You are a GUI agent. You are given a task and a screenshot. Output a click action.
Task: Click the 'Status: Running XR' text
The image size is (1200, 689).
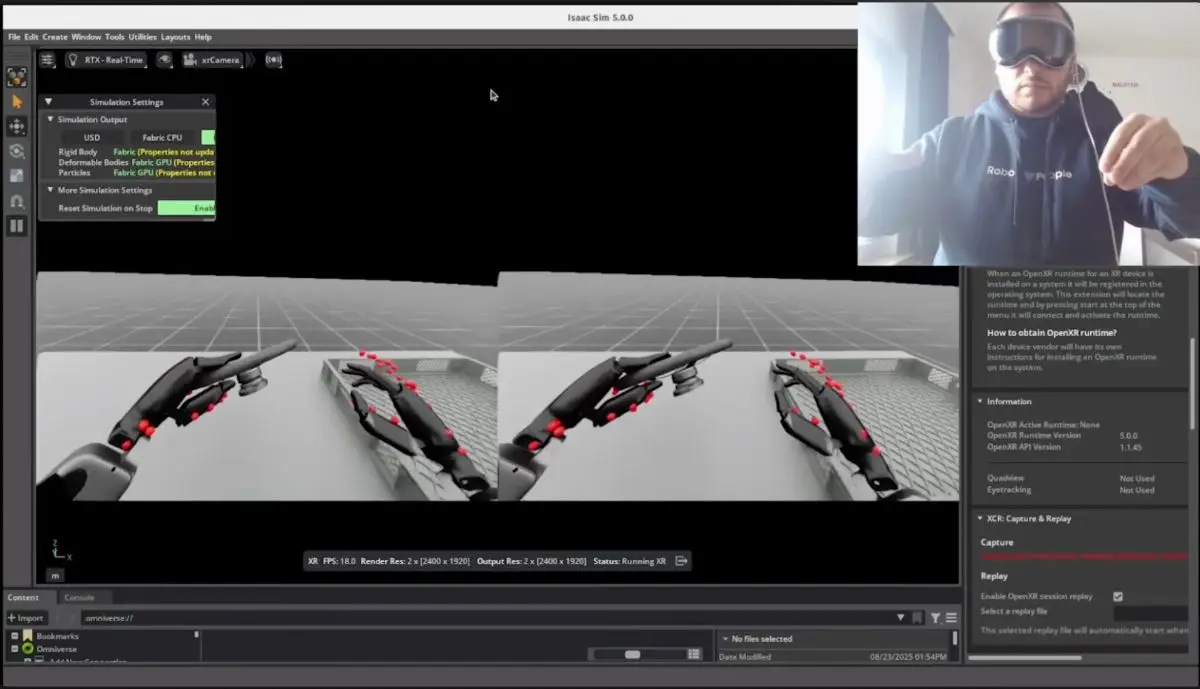(629, 561)
